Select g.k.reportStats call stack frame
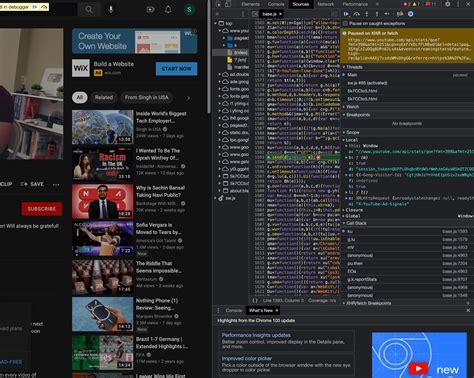 407,279
